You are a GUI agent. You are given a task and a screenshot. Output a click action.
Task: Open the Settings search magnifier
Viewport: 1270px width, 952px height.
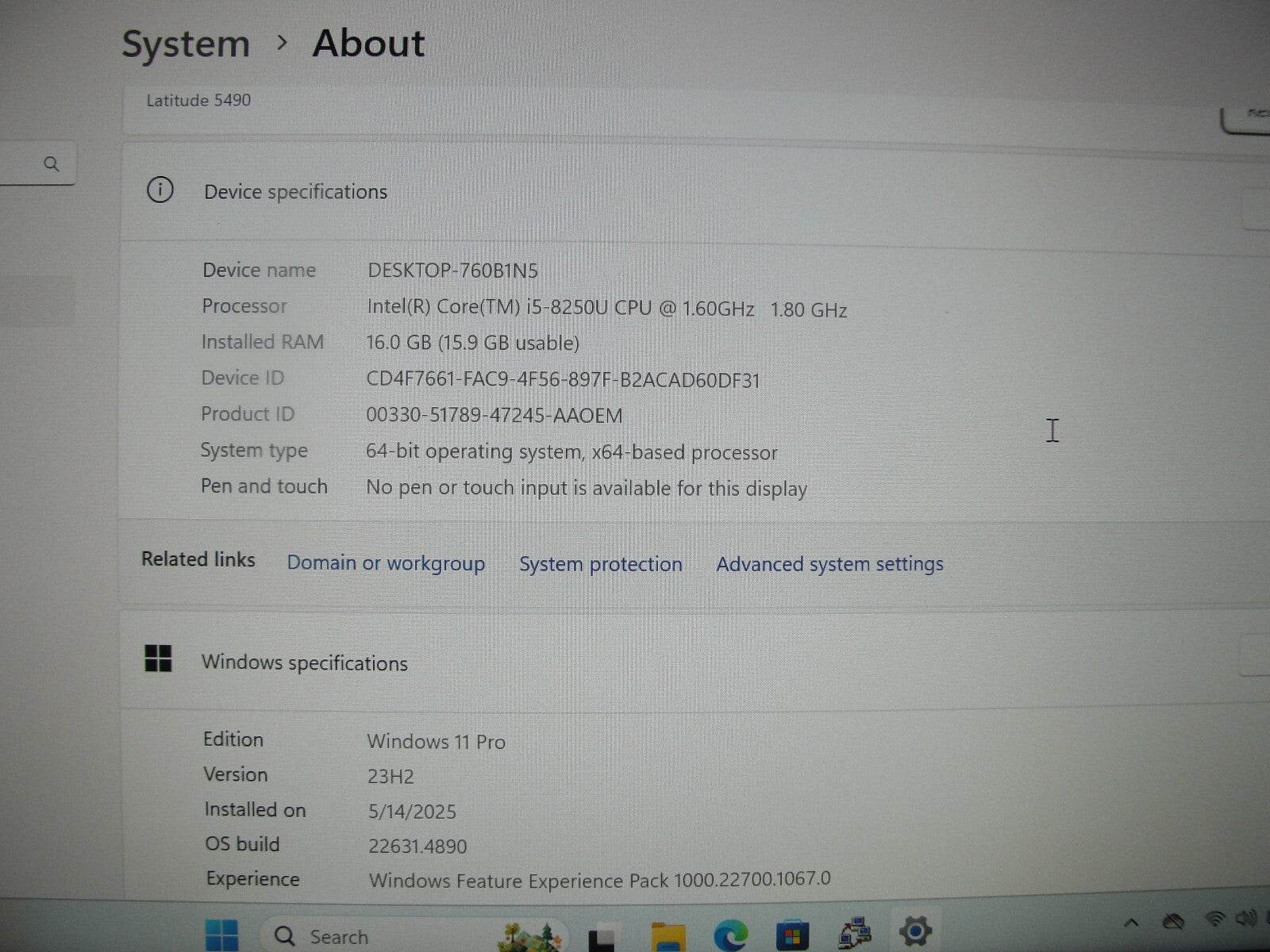(52, 165)
